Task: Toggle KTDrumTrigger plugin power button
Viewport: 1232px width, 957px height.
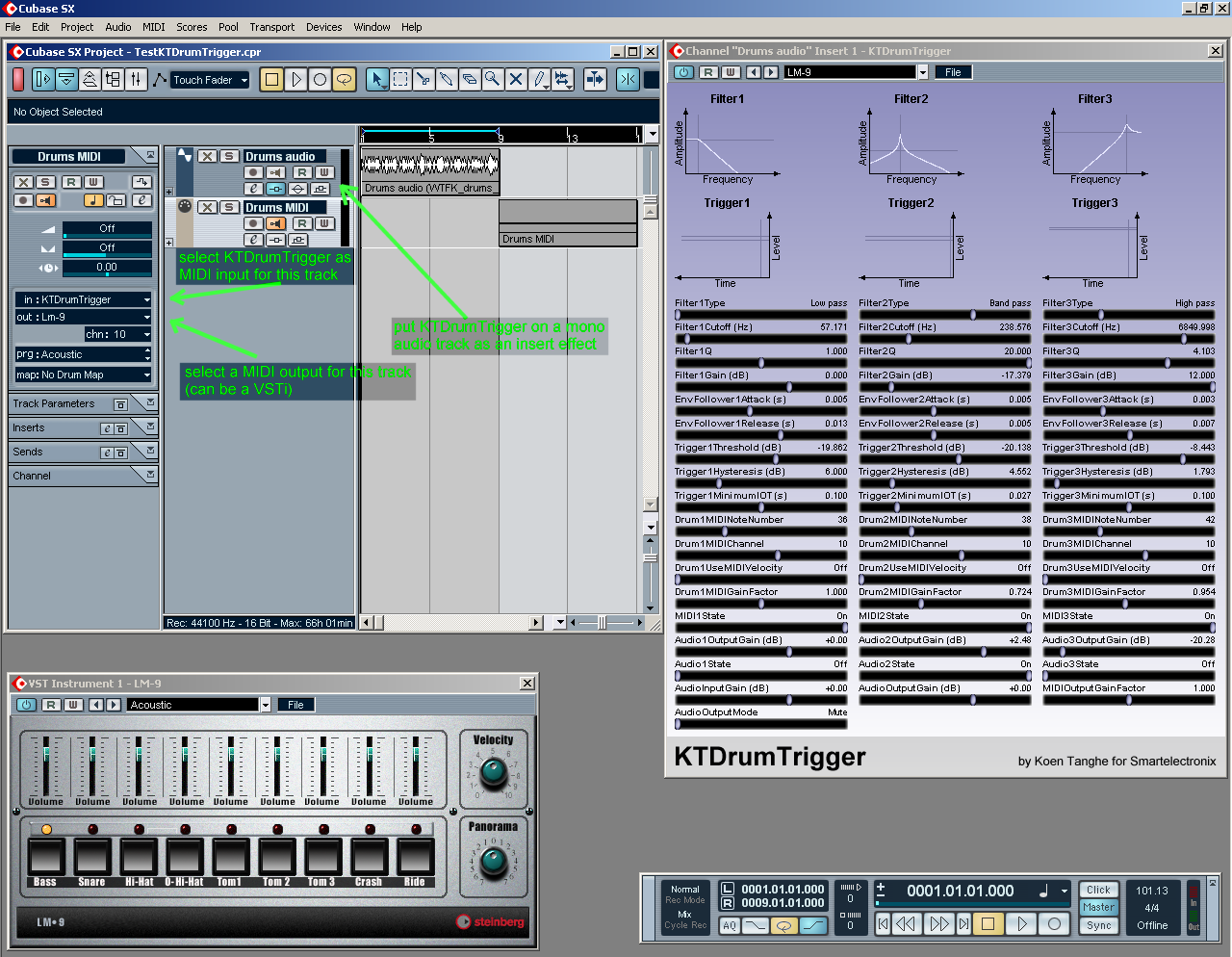Action: point(683,72)
